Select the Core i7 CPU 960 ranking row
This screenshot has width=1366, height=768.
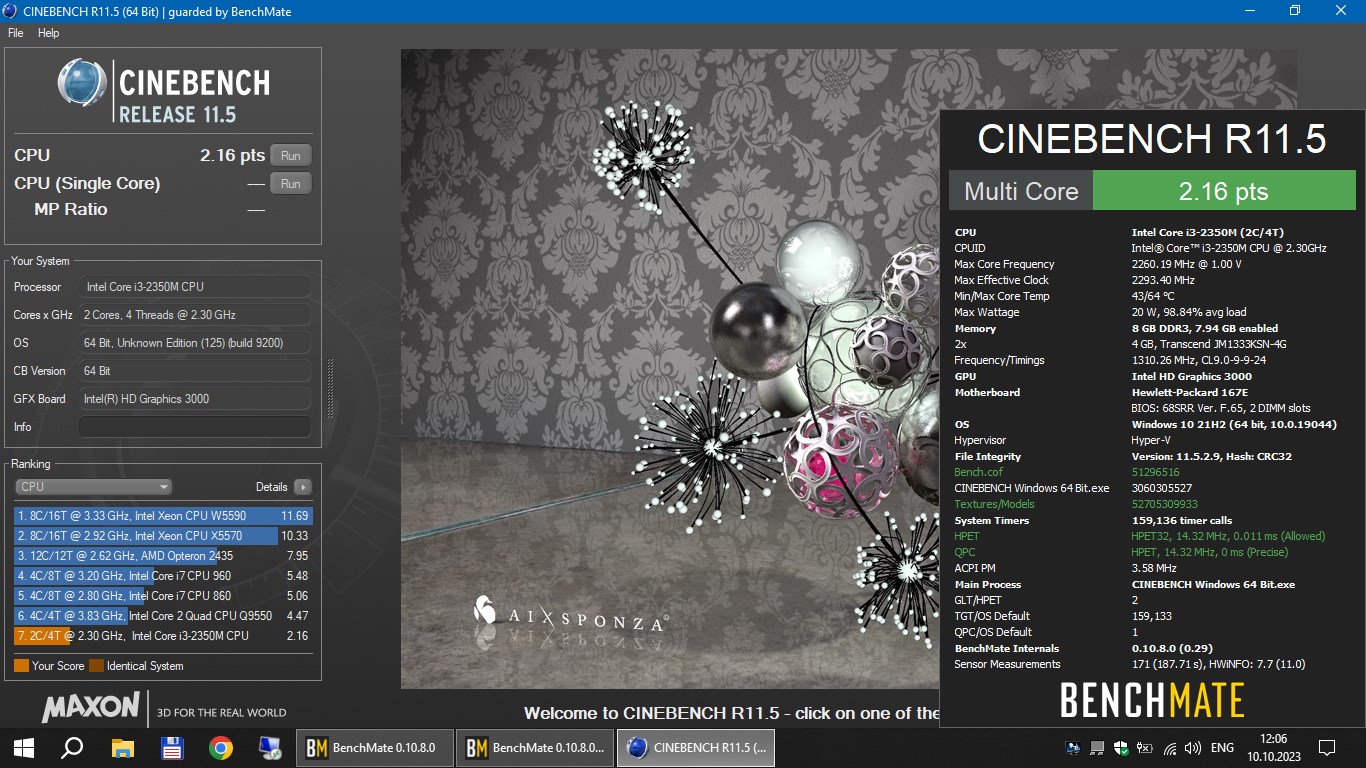[x=163, y=576]
